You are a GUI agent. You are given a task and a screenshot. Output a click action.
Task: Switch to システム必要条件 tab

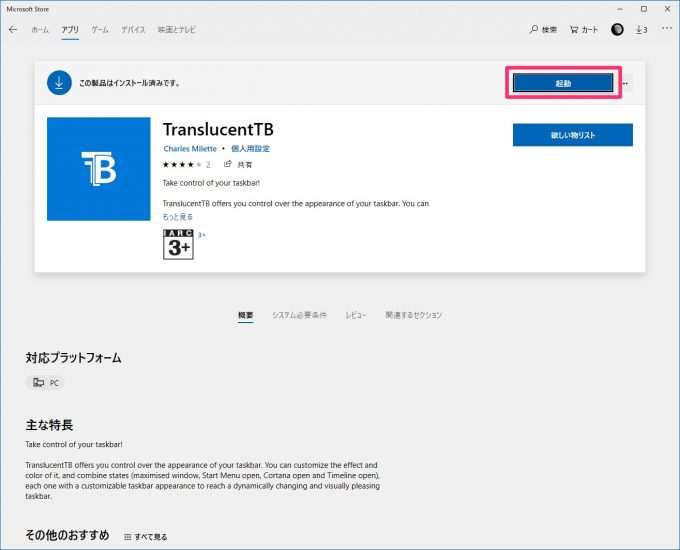coord(299,315)
